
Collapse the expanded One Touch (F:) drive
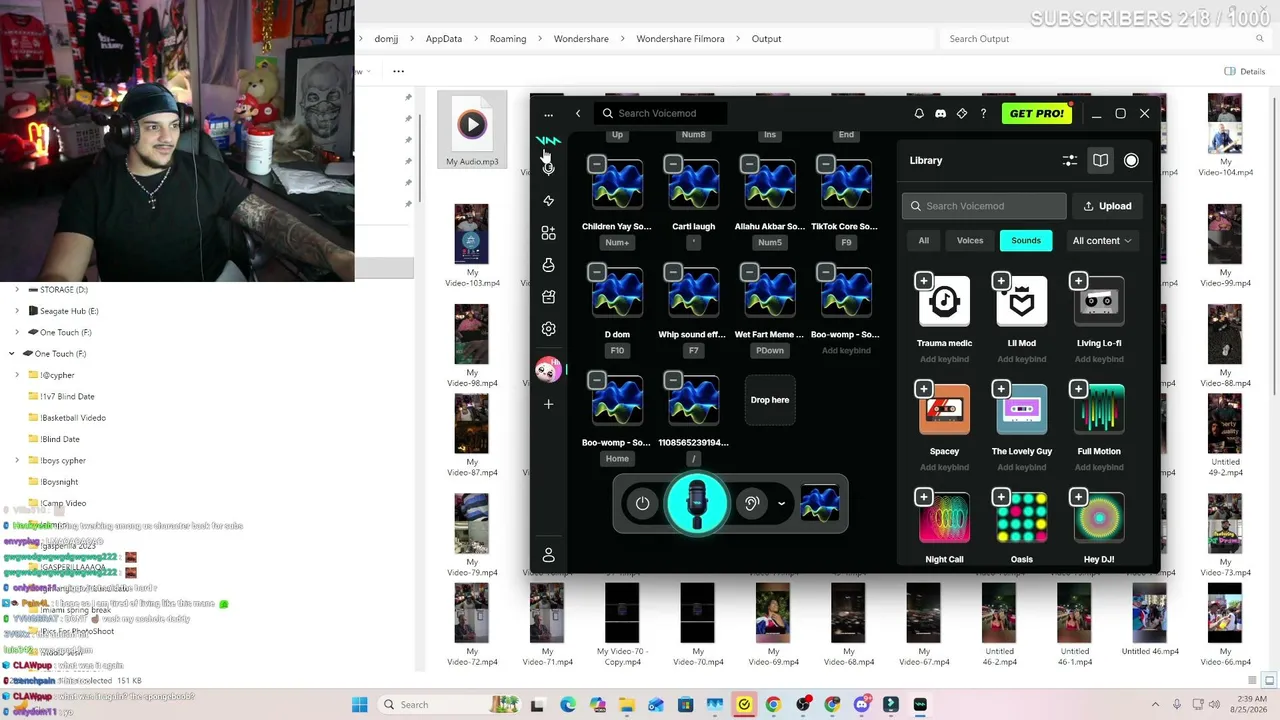[x=11, y=354]
